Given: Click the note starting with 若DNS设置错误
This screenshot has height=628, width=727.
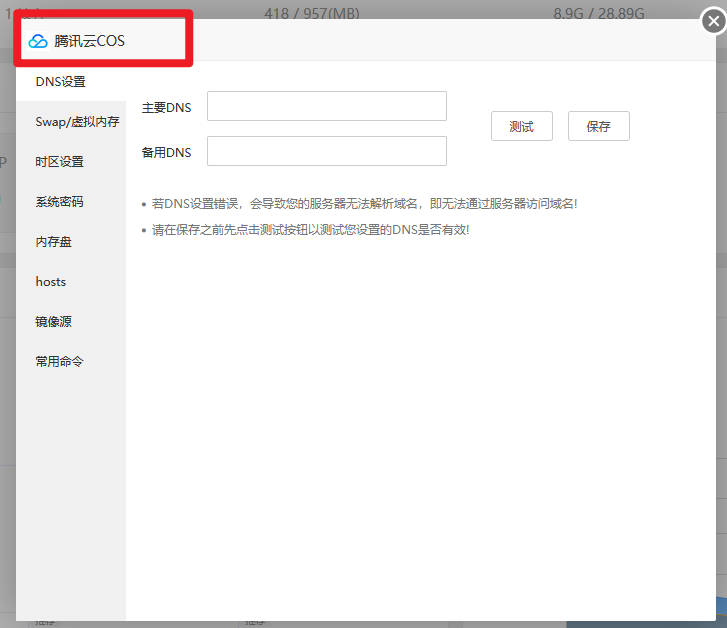Looking at the screenshot, I should [364, 203].
